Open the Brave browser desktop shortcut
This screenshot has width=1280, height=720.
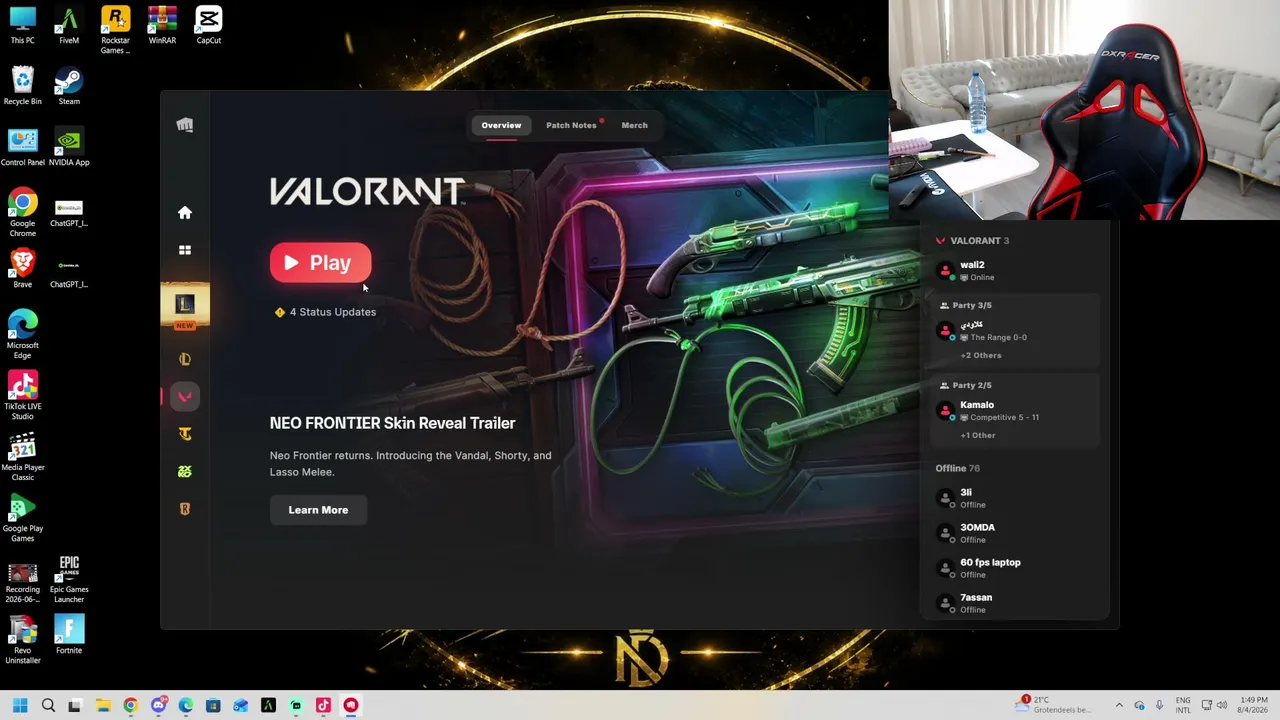tap(23, 269)
